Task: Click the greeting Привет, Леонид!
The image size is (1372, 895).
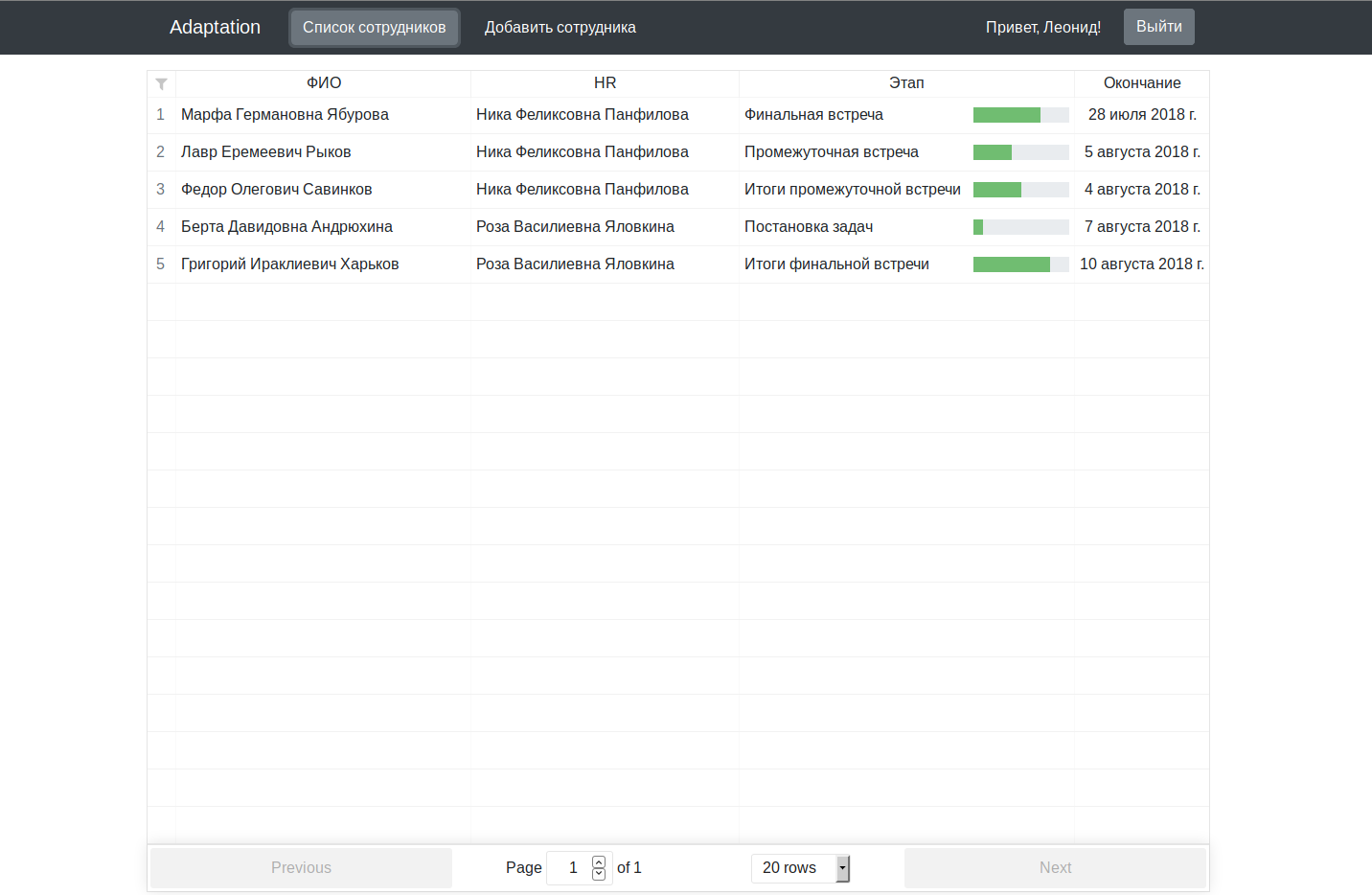Action: click(1043, 27)
